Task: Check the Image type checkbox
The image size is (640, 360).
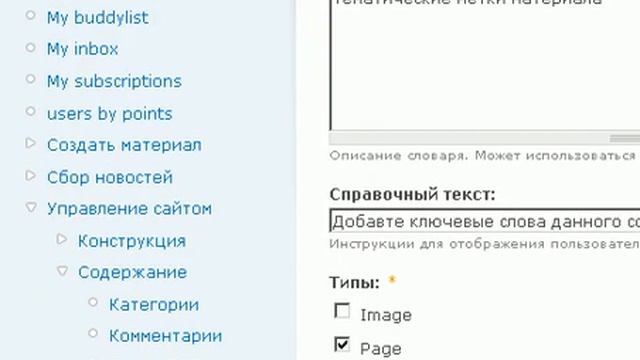Action: (342, 311)
